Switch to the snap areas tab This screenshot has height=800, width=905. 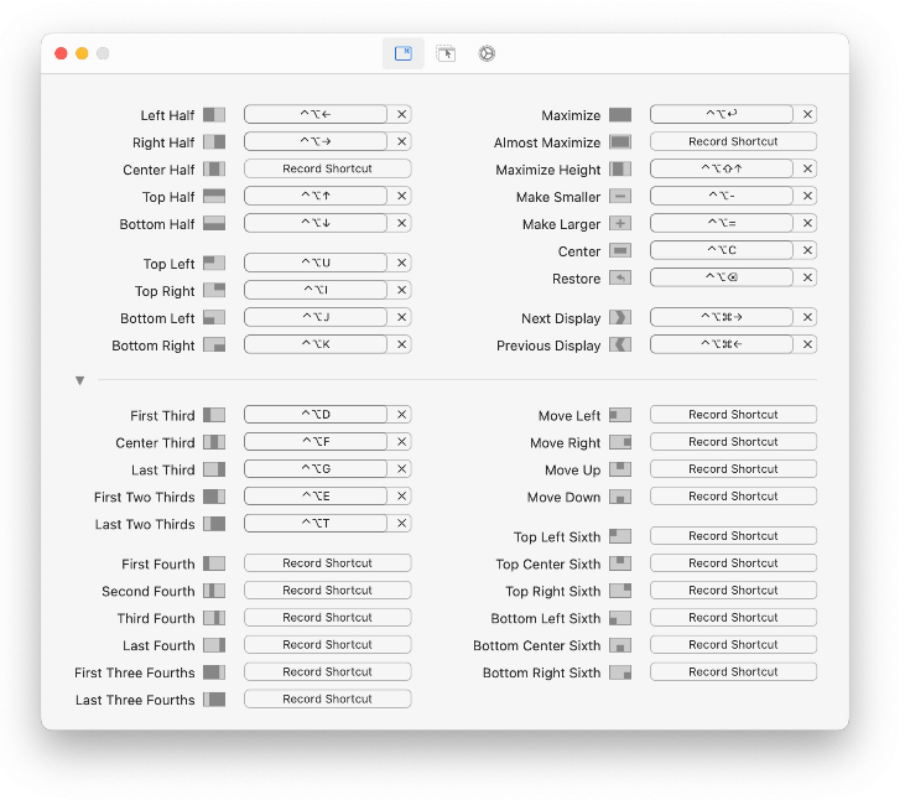445,54
